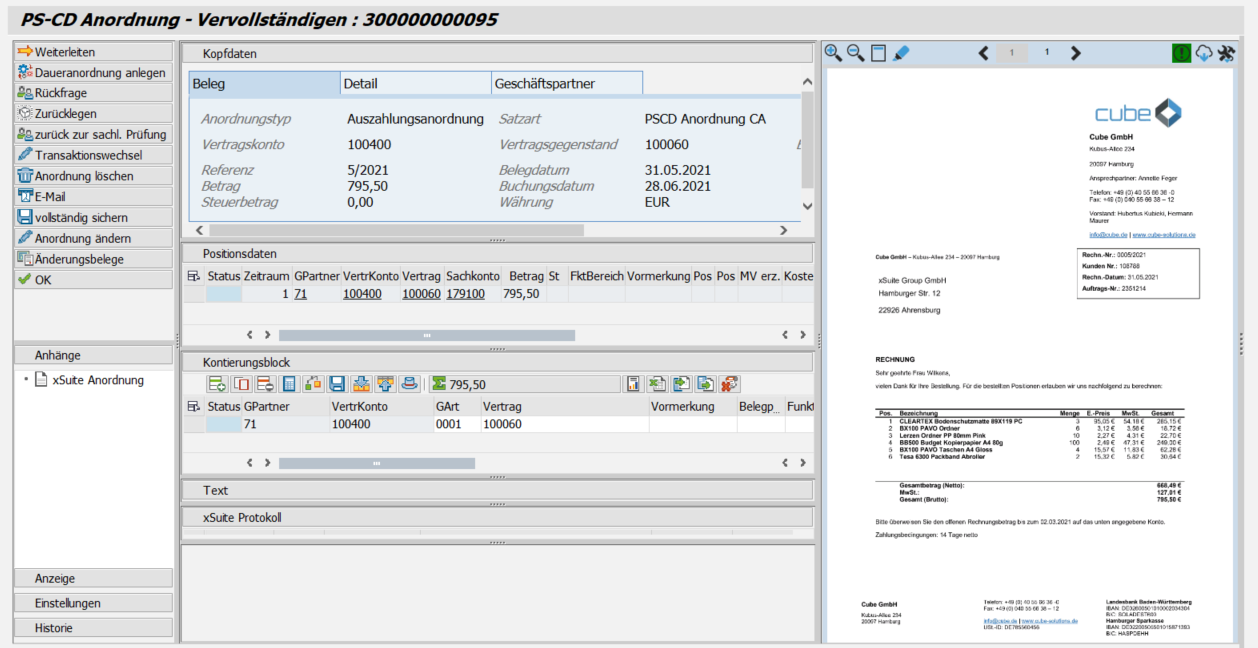The image size is (1258, 648).
Task: Export the Kontierungsblock table to Excel
Action: coord(655,382)
